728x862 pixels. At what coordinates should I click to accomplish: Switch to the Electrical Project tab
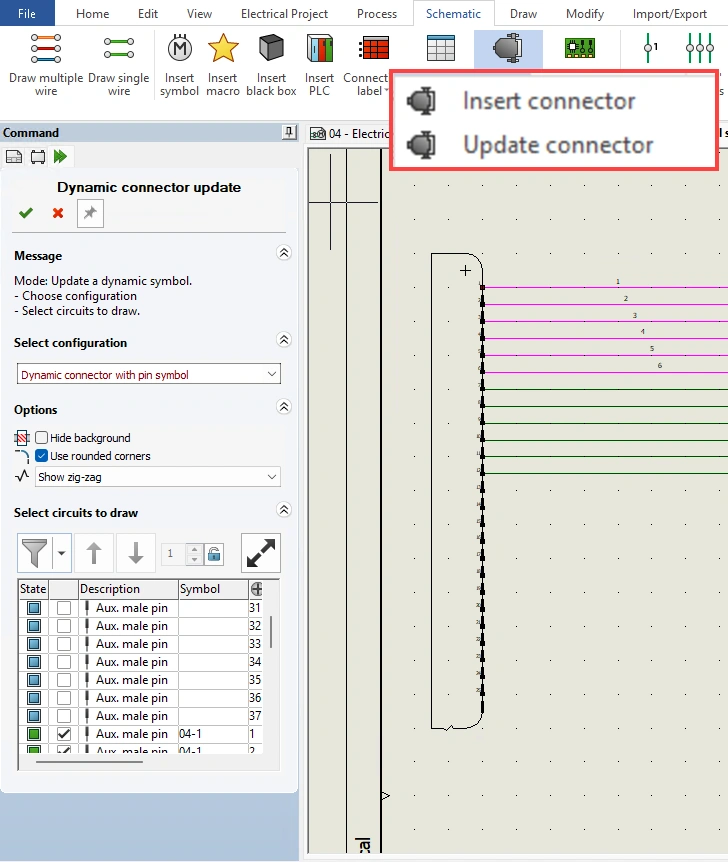pyautogui.click(x=284, y=14)
